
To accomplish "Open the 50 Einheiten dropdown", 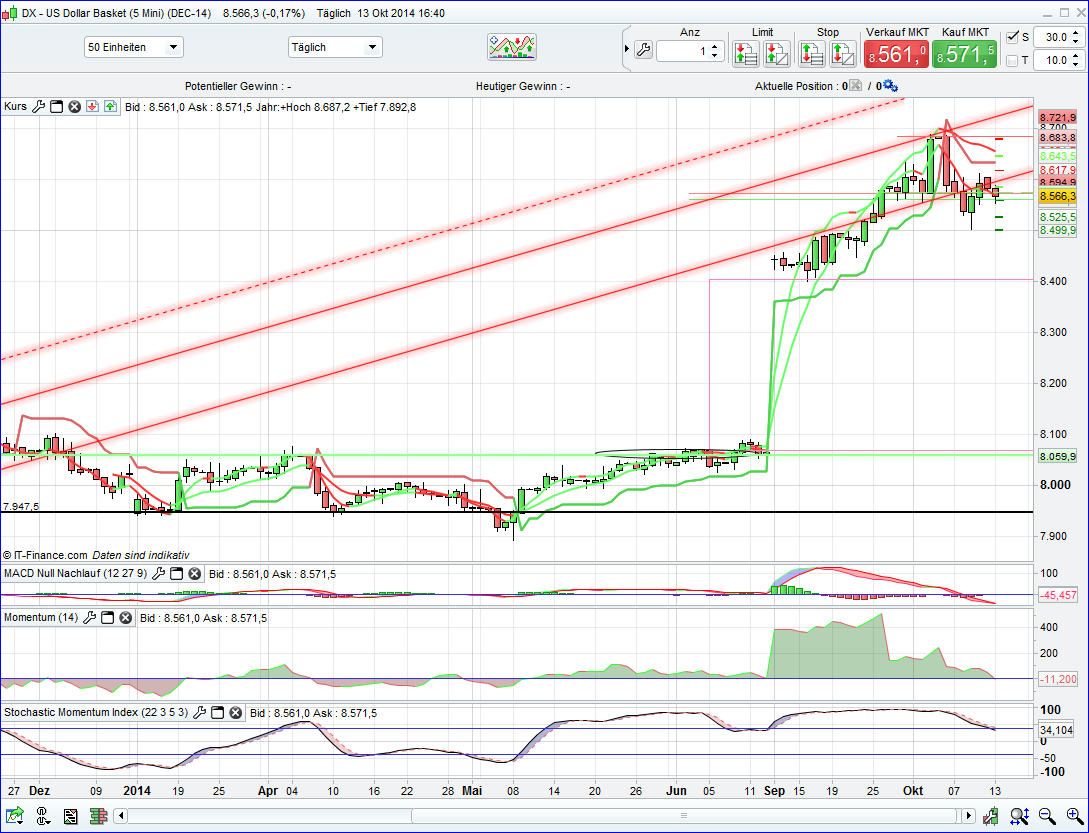I will point(133,46).
